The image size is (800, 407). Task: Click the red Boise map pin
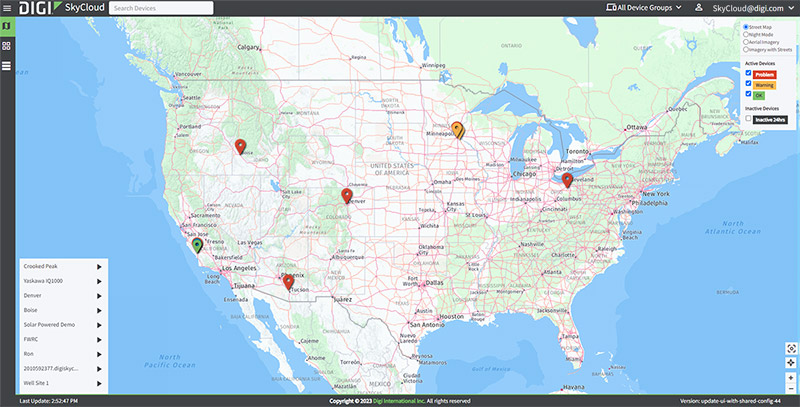(240, 147)
